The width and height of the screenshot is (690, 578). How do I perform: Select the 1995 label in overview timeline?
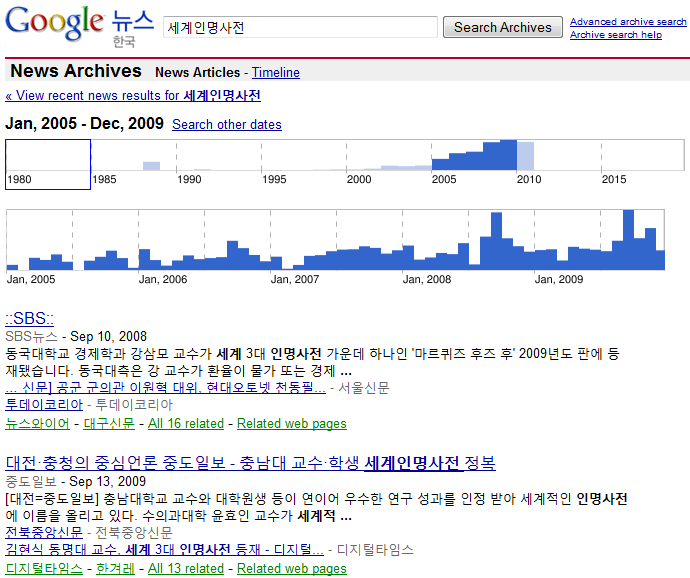(x=274, y=180)
